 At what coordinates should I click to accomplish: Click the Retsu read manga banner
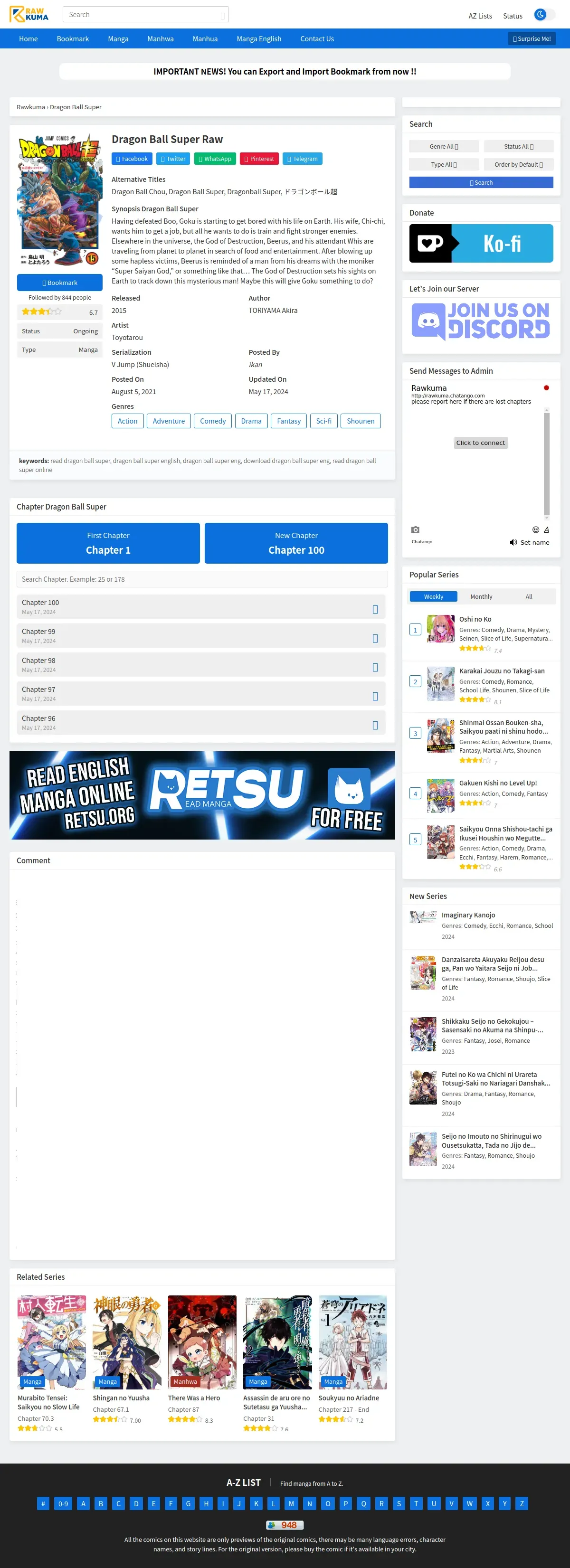[202, 795]
